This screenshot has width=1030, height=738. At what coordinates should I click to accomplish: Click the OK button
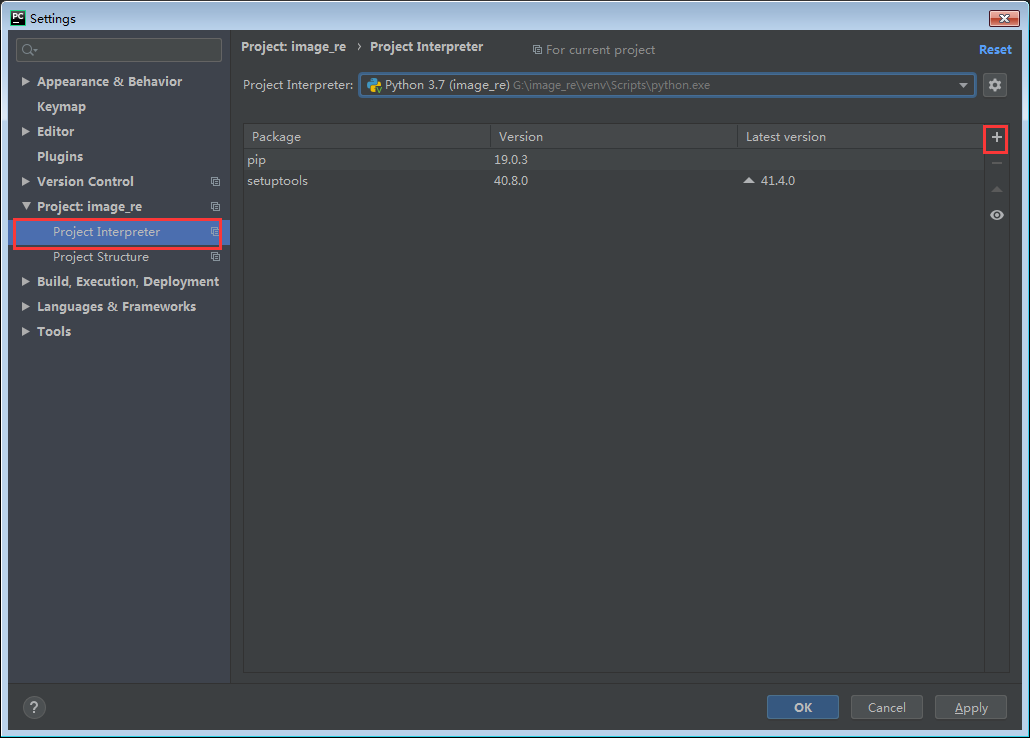(803, 707)
